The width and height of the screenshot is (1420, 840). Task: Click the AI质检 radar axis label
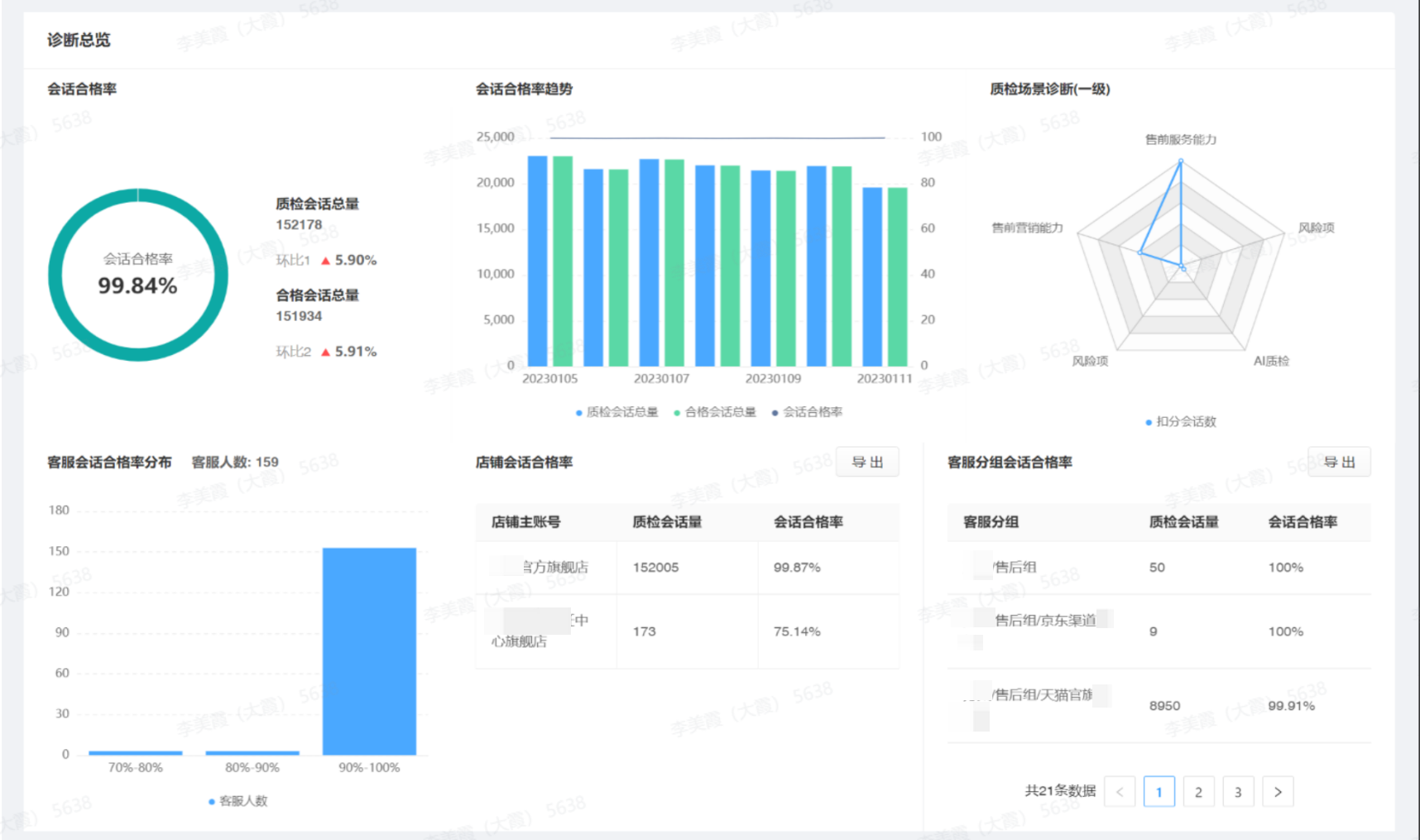point(1271,361)
